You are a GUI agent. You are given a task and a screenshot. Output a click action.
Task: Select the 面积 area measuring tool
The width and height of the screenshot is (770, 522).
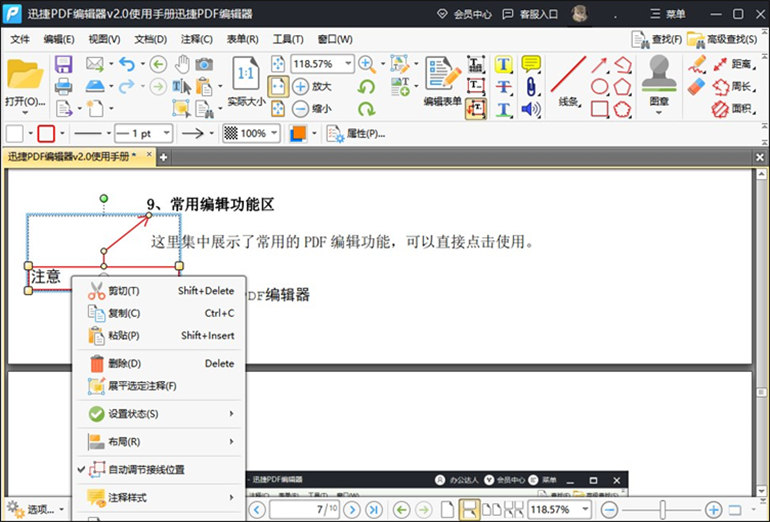tap(734, 109)
